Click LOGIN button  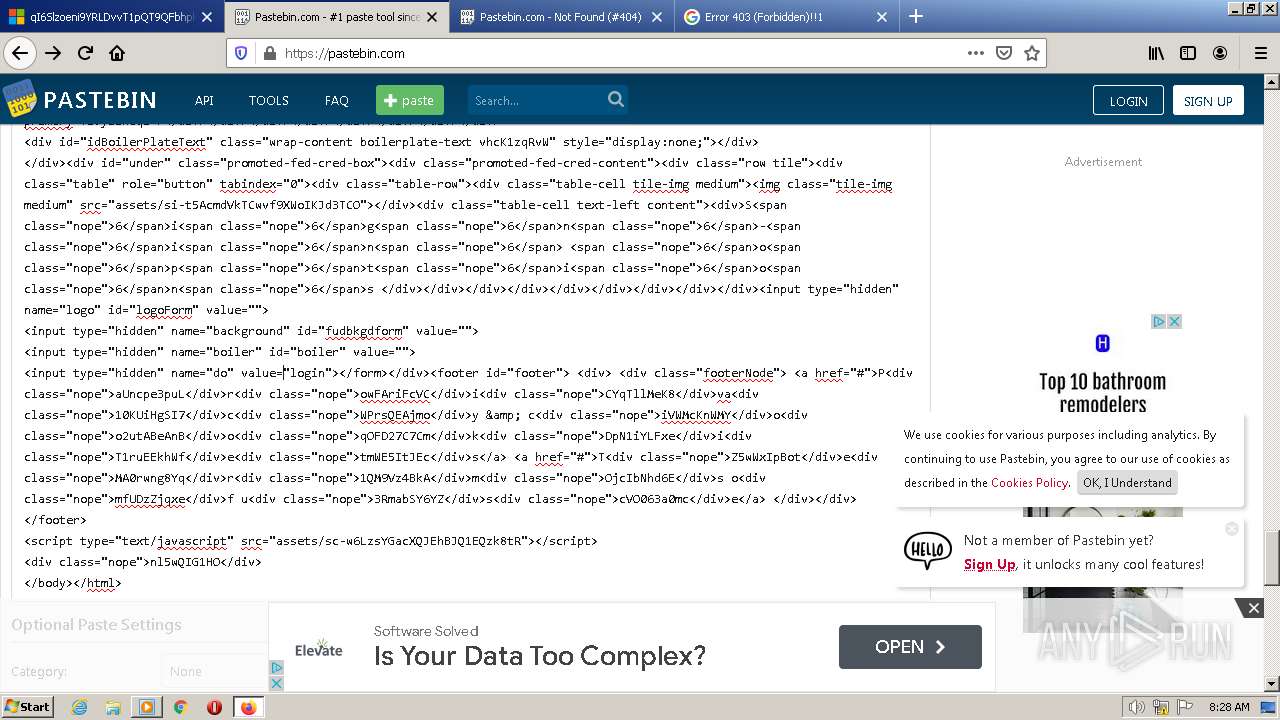click(x=1128, y=100)
